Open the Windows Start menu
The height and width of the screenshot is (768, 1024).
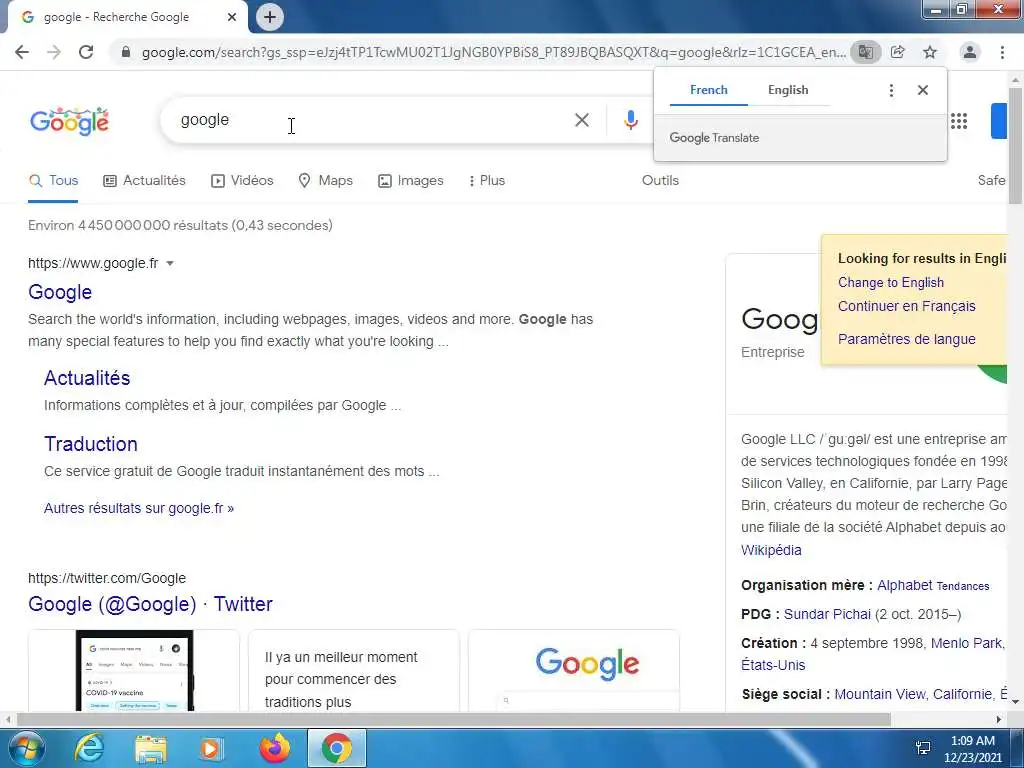[26, 748]
